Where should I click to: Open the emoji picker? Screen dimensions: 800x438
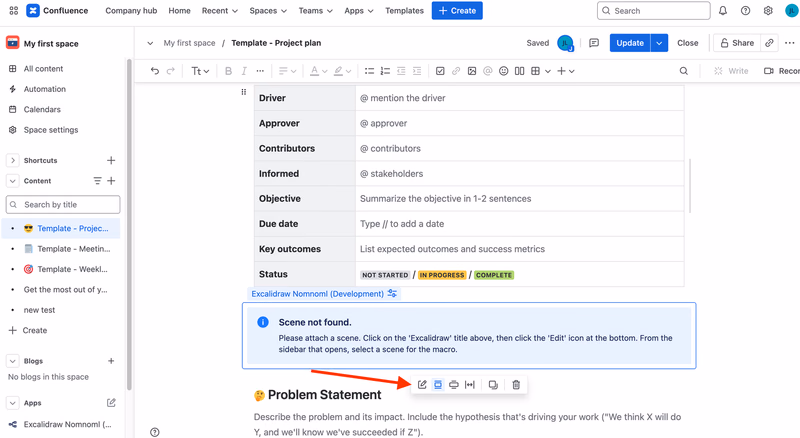pyautogui.click(x=504, y=71)
